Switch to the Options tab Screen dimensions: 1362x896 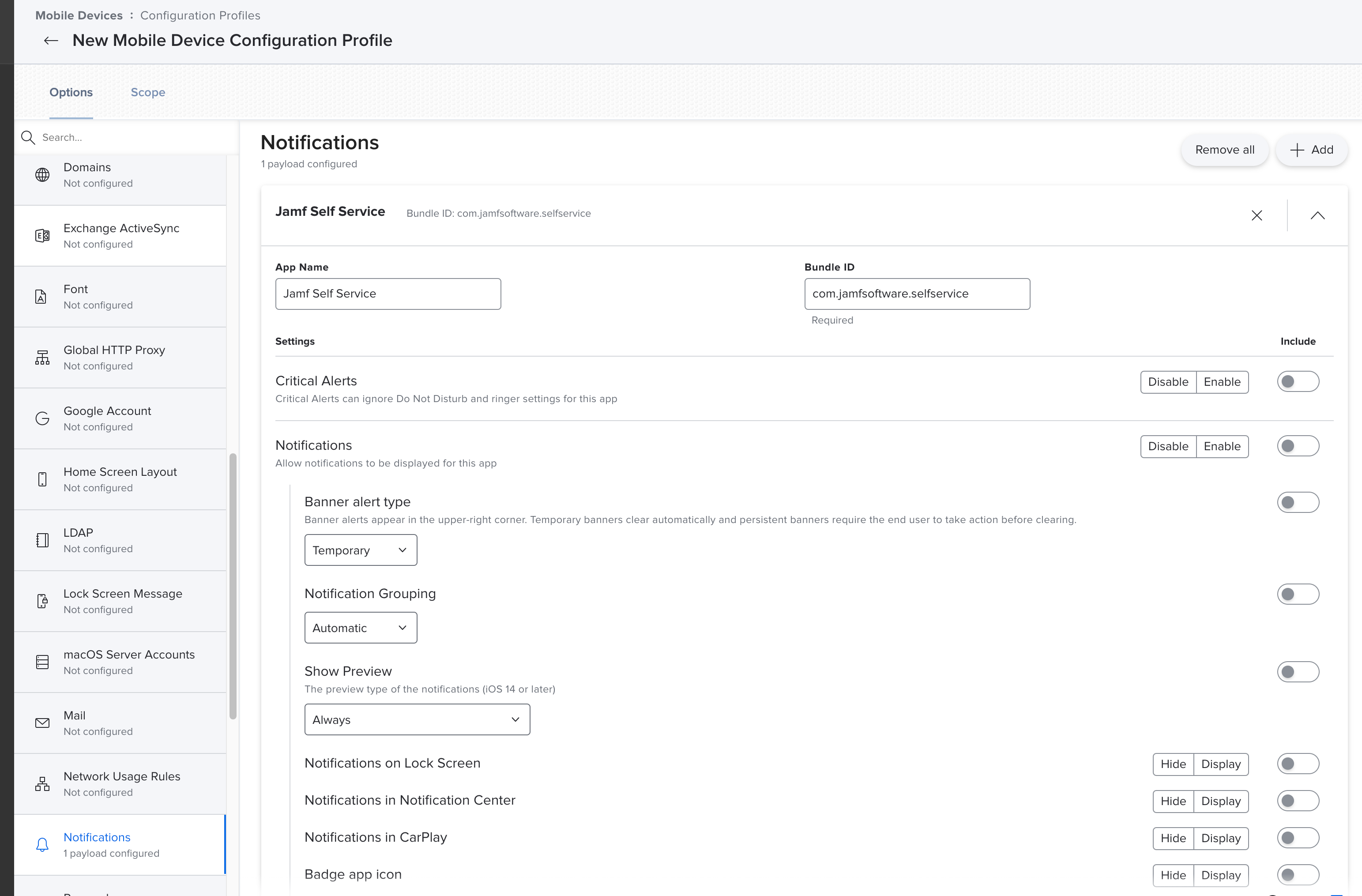71,93
